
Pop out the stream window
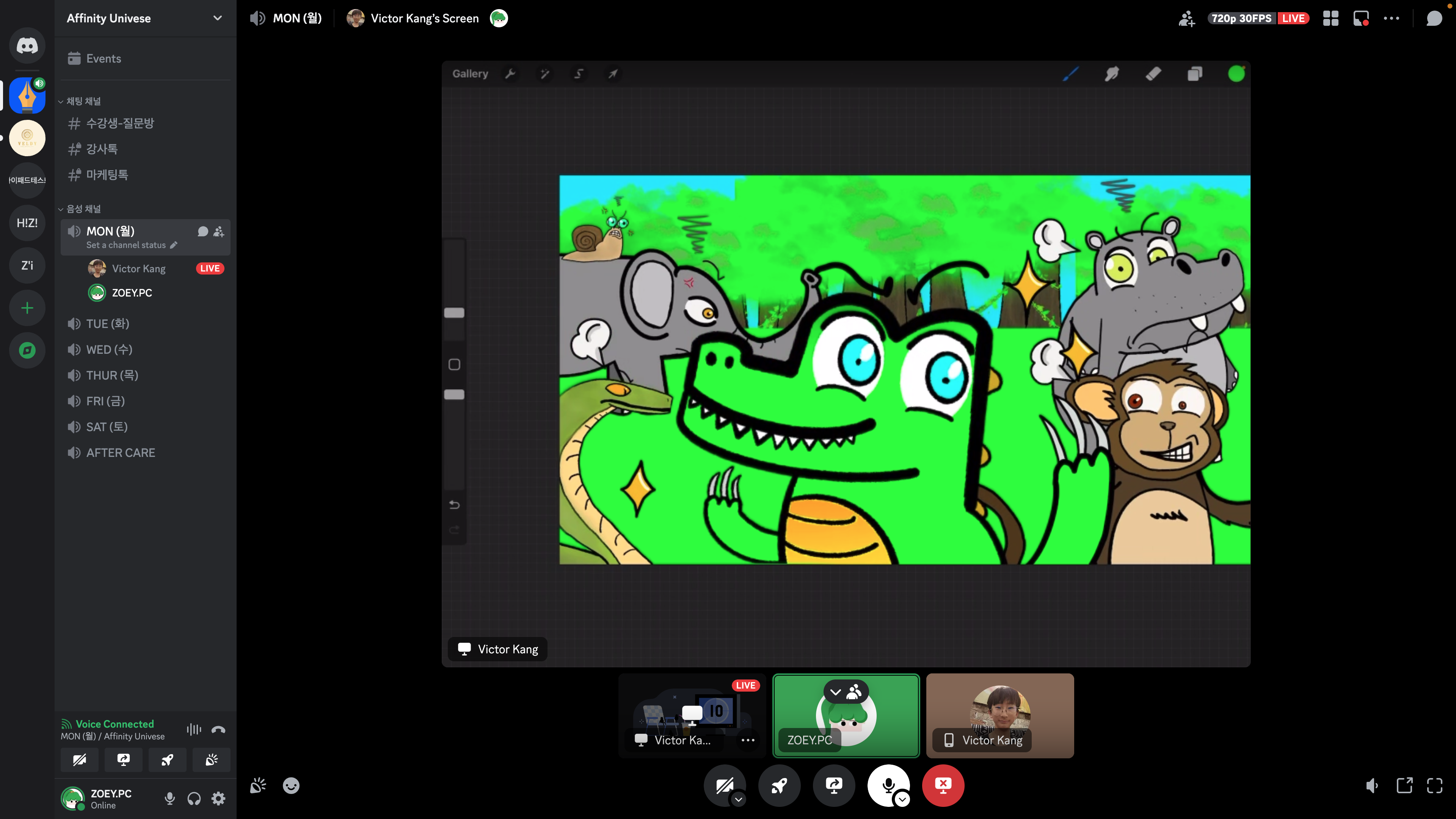[x=1404, y=786]
